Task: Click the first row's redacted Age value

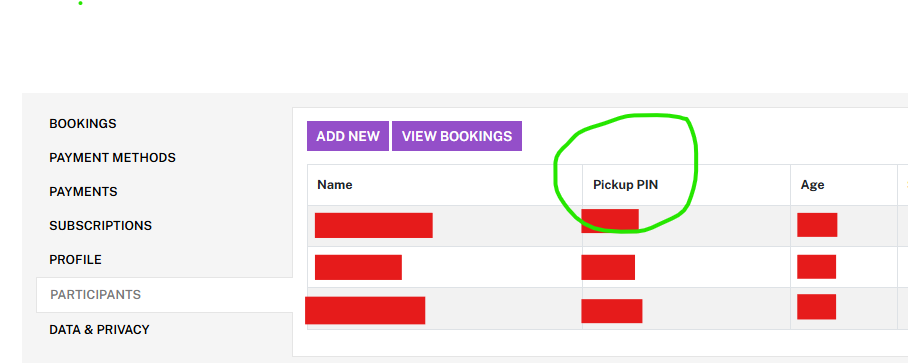Action: pos(817,225)
